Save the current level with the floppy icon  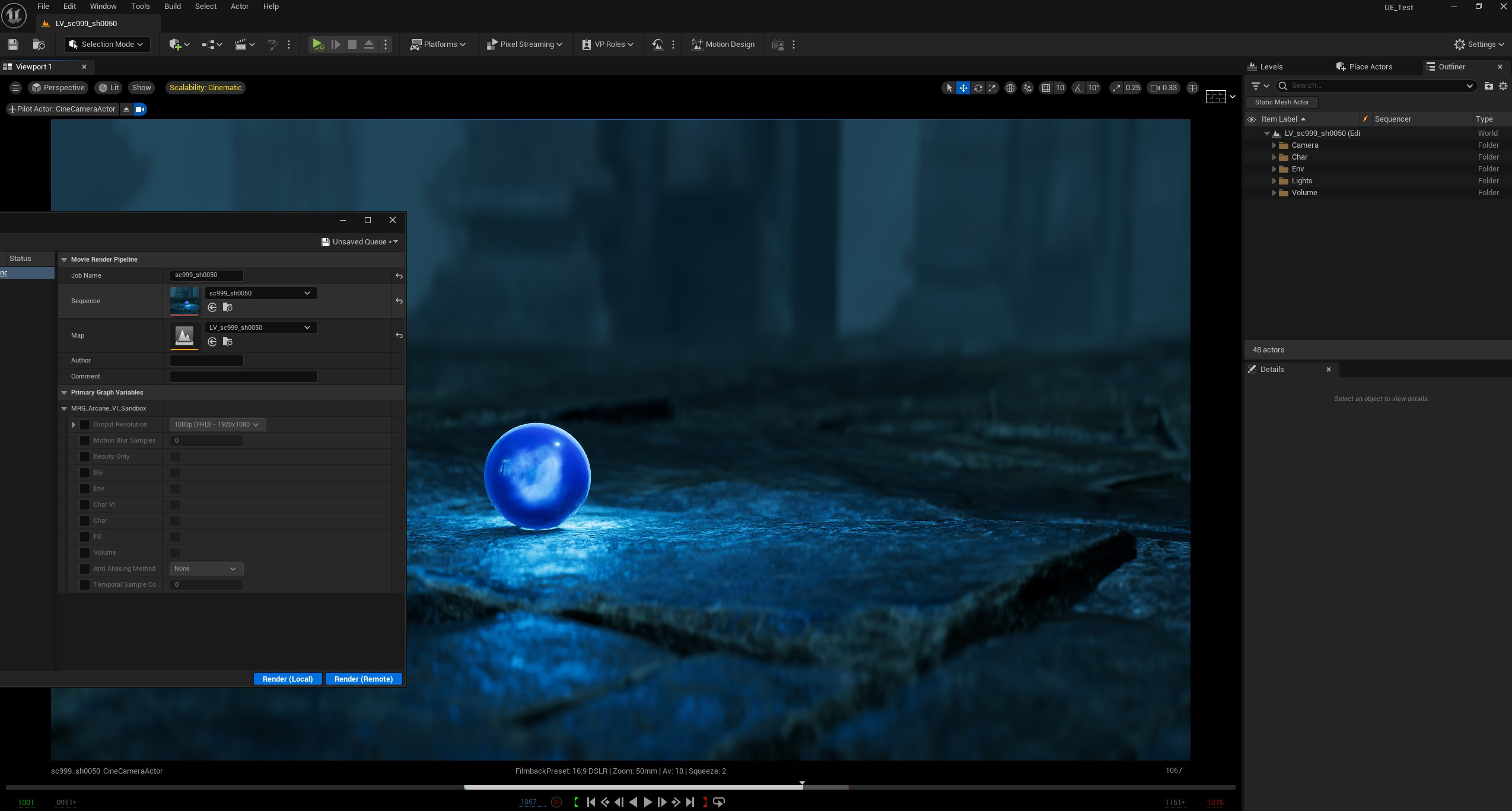point(12,44)
